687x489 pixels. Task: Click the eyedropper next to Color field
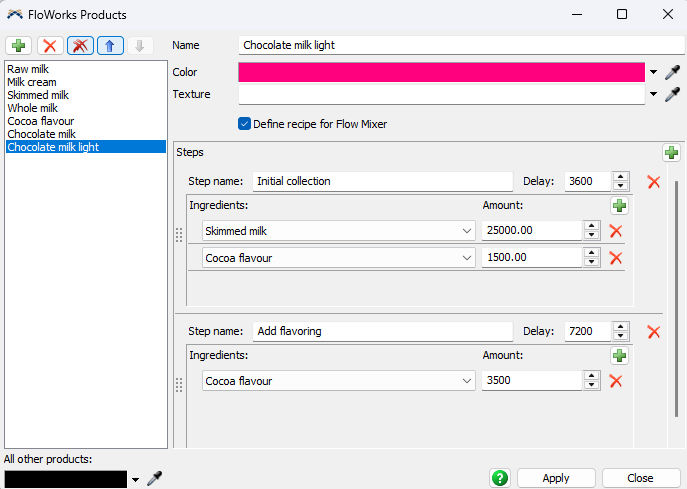point(672,72)
